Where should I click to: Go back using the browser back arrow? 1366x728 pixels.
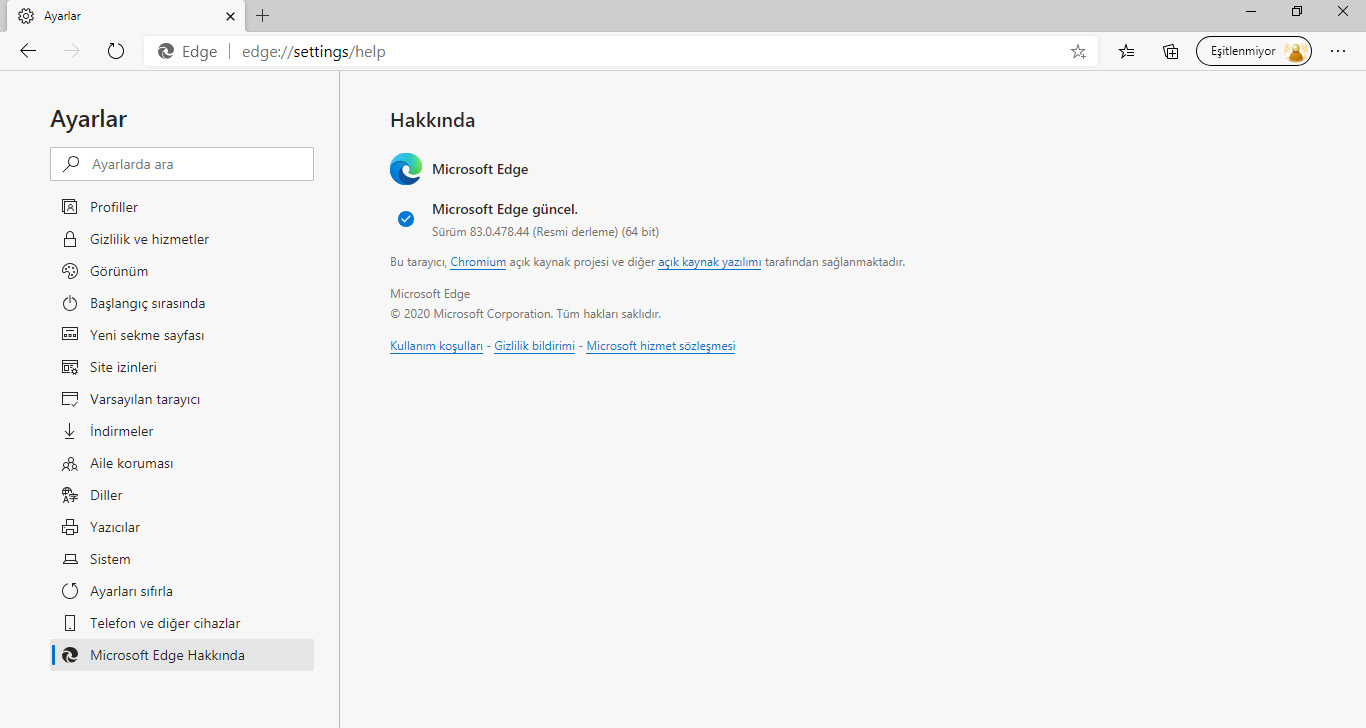point(28,51)
